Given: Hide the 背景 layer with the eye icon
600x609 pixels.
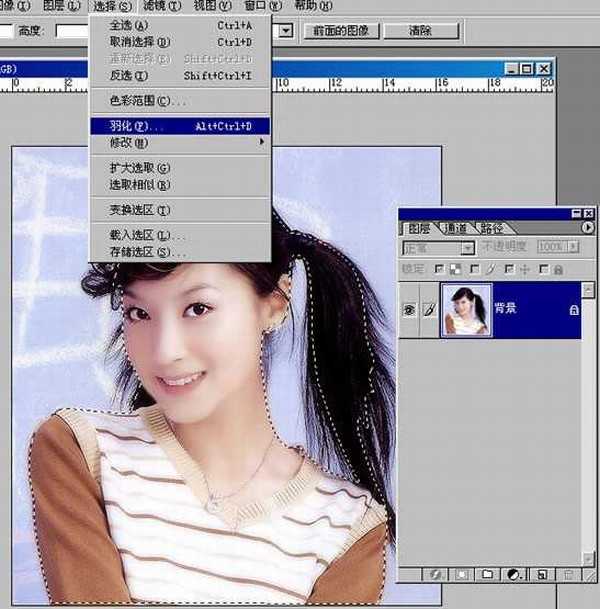Looking at the screenshot, I should (409, 310).
